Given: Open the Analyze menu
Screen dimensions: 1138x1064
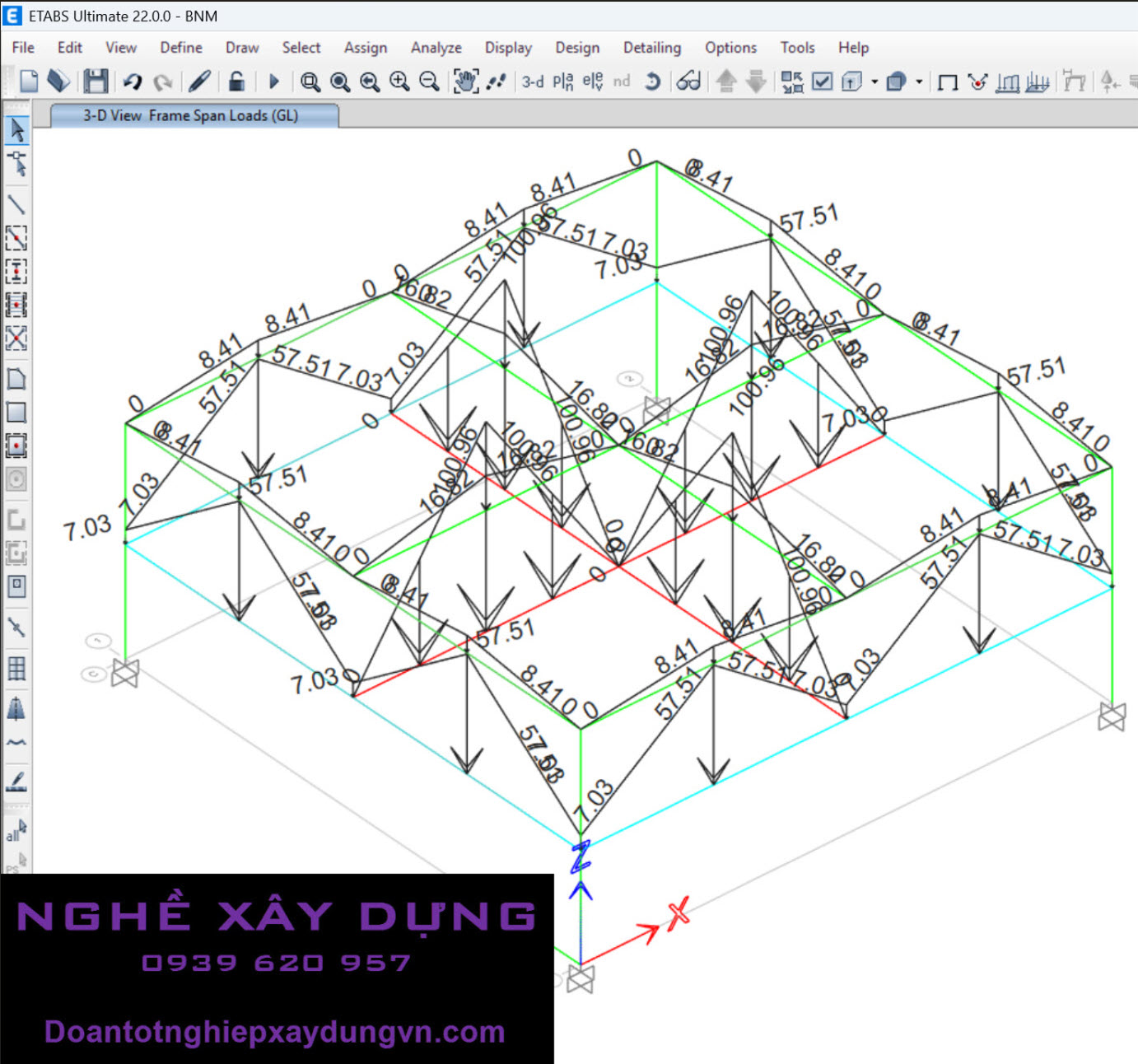Looking at the screenshot, I should [436, 48].
